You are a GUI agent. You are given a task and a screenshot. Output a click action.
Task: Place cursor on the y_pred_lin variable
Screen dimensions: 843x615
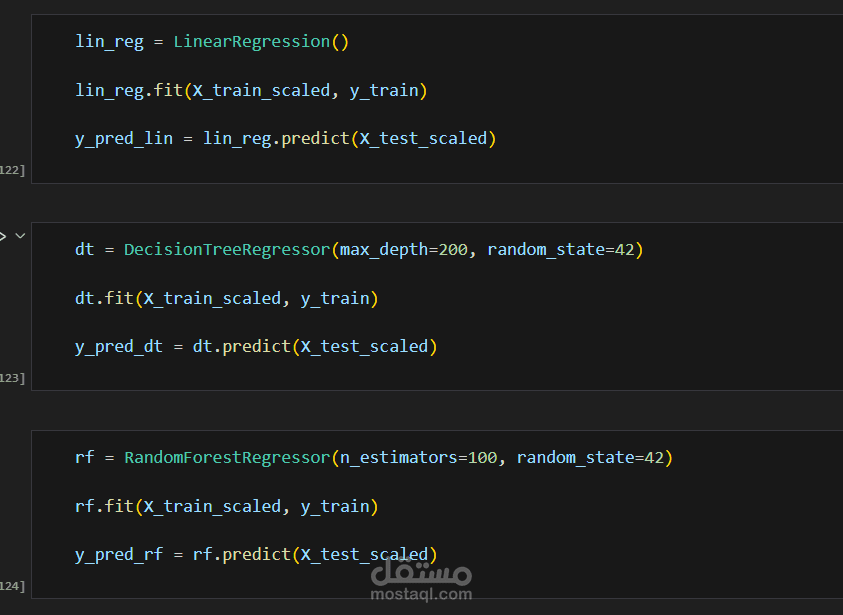[124, 139]
